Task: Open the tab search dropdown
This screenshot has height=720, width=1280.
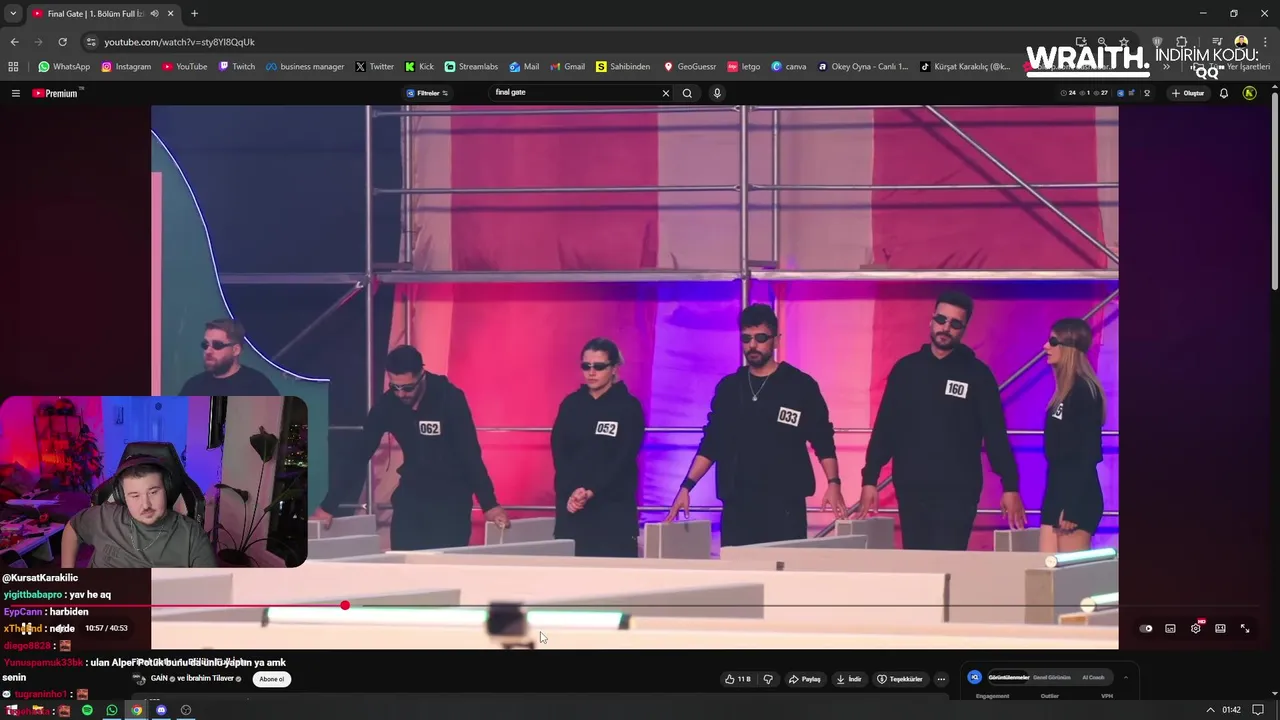Action: (13, 14)
